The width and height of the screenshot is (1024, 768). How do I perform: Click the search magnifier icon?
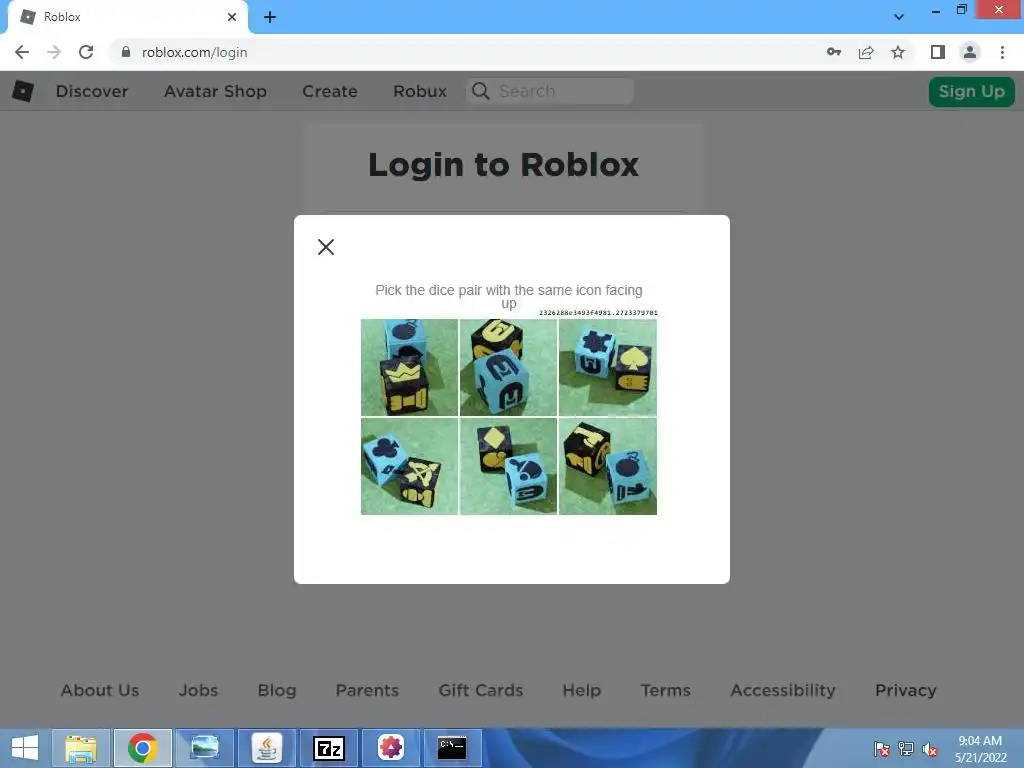coord(481,91)
